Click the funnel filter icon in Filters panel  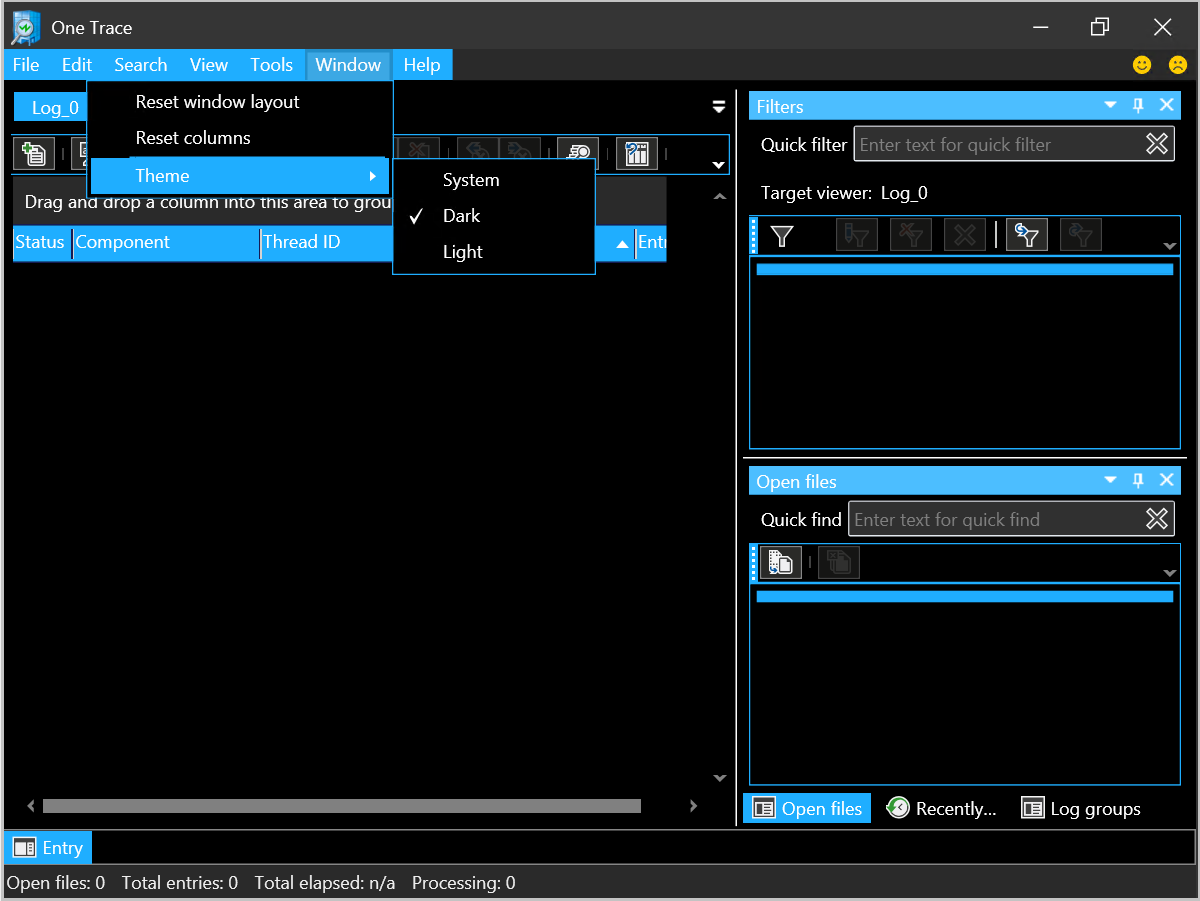pyautogui.click(x=782, y=235)
